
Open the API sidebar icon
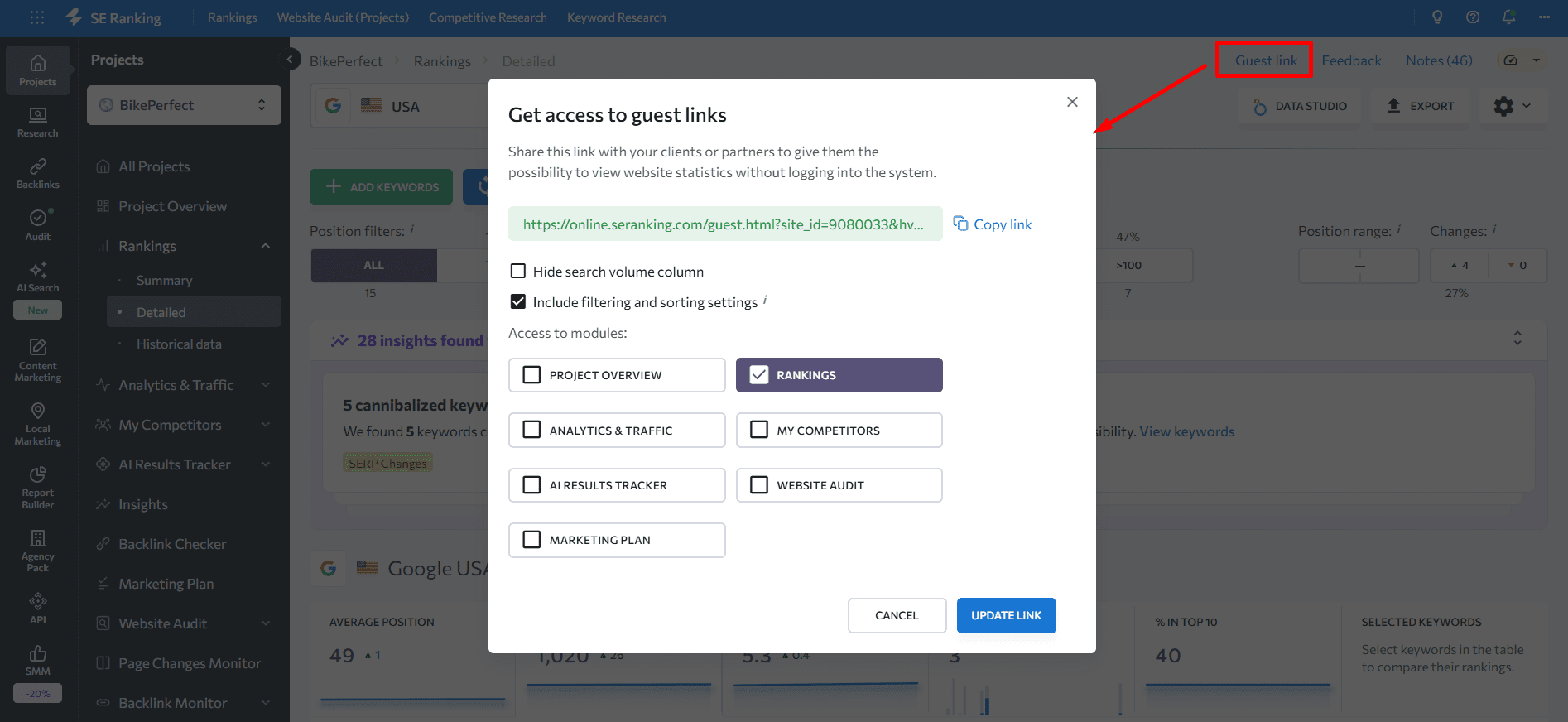tap(38, 608)
